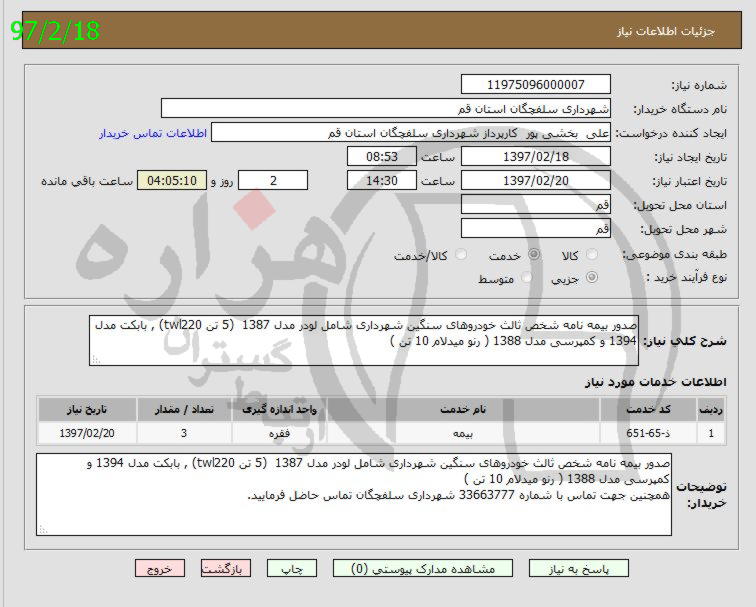Click the نام دستگاه خریدار field
Viewport: 756px width, 607px height.
[386, 108]
